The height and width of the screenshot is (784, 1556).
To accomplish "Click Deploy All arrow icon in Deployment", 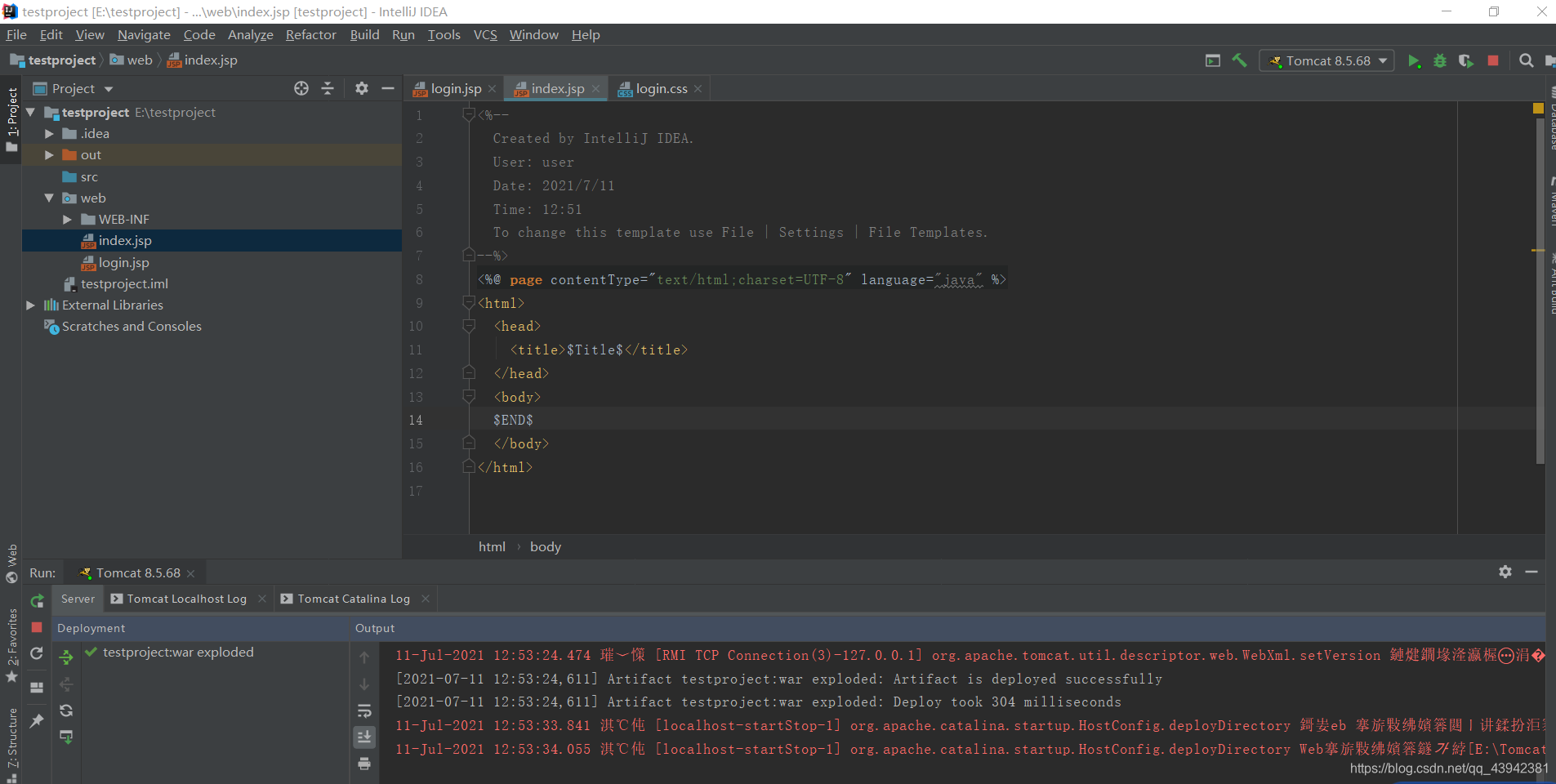I will [x=66, y=657].
